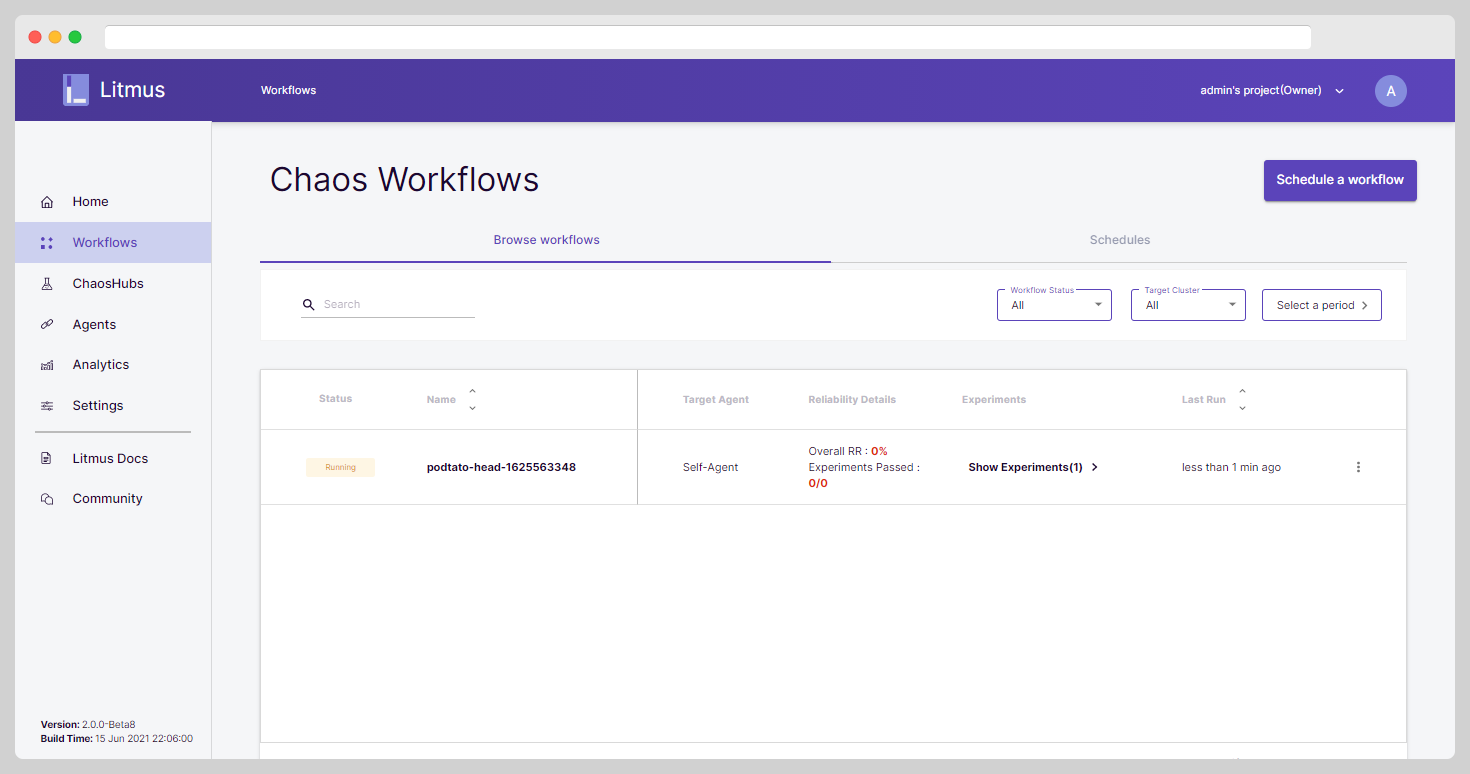Screen dimensions: 1470x774
Task: Minimize window with yellow button
Action: coord(55,37)
